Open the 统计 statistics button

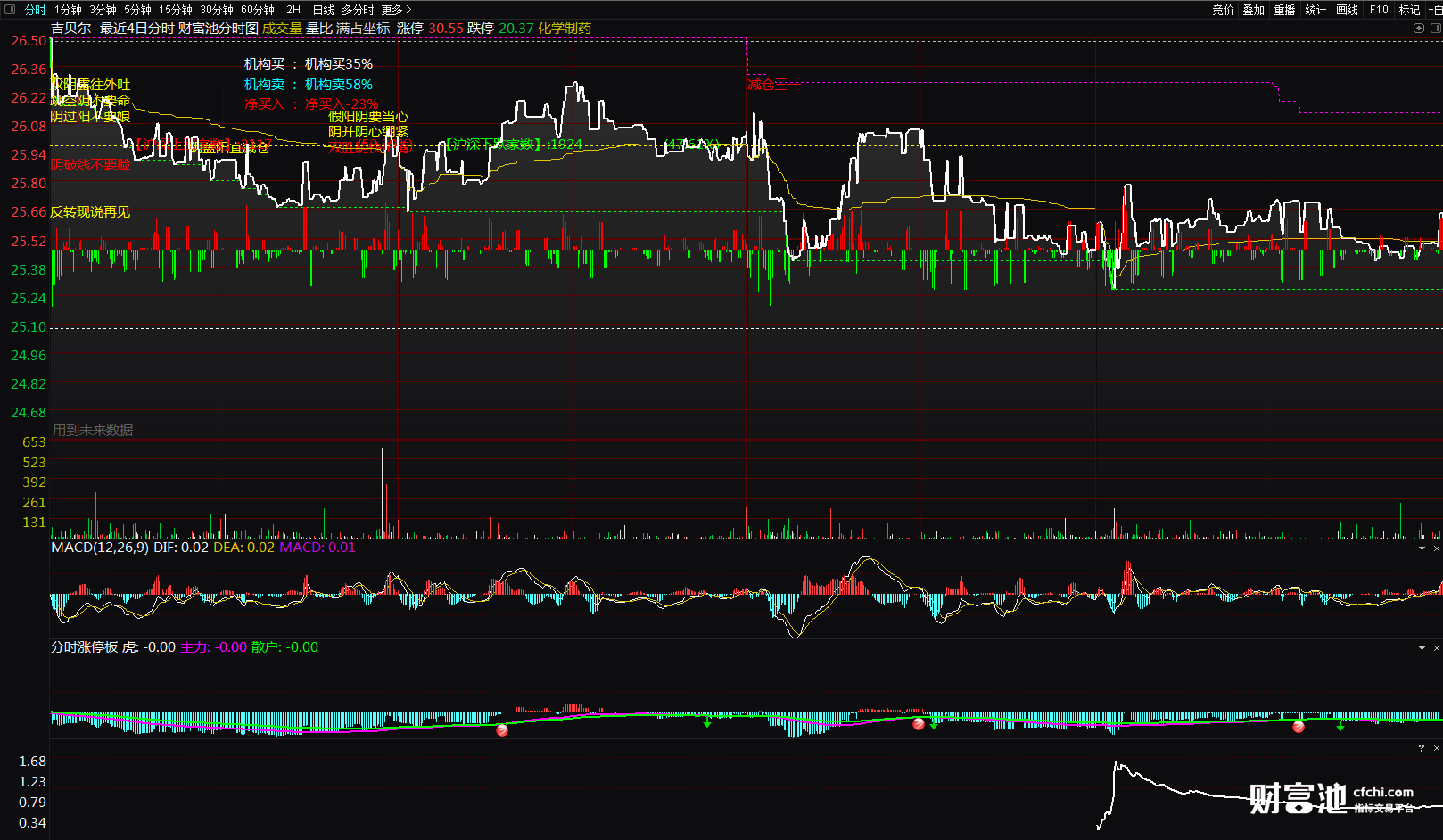pos(1315,10)
